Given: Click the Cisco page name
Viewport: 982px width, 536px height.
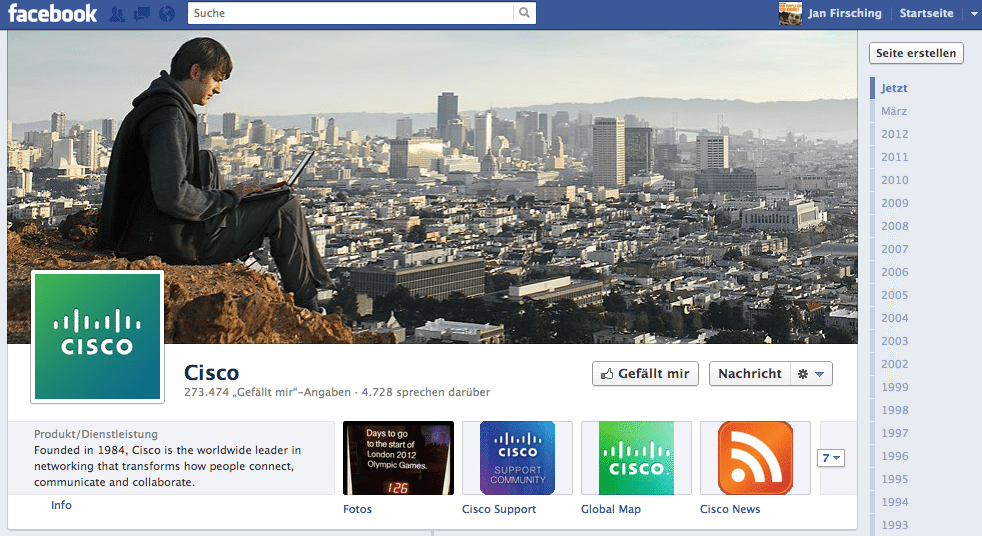Looking at the screenshot, I should 212,373.
